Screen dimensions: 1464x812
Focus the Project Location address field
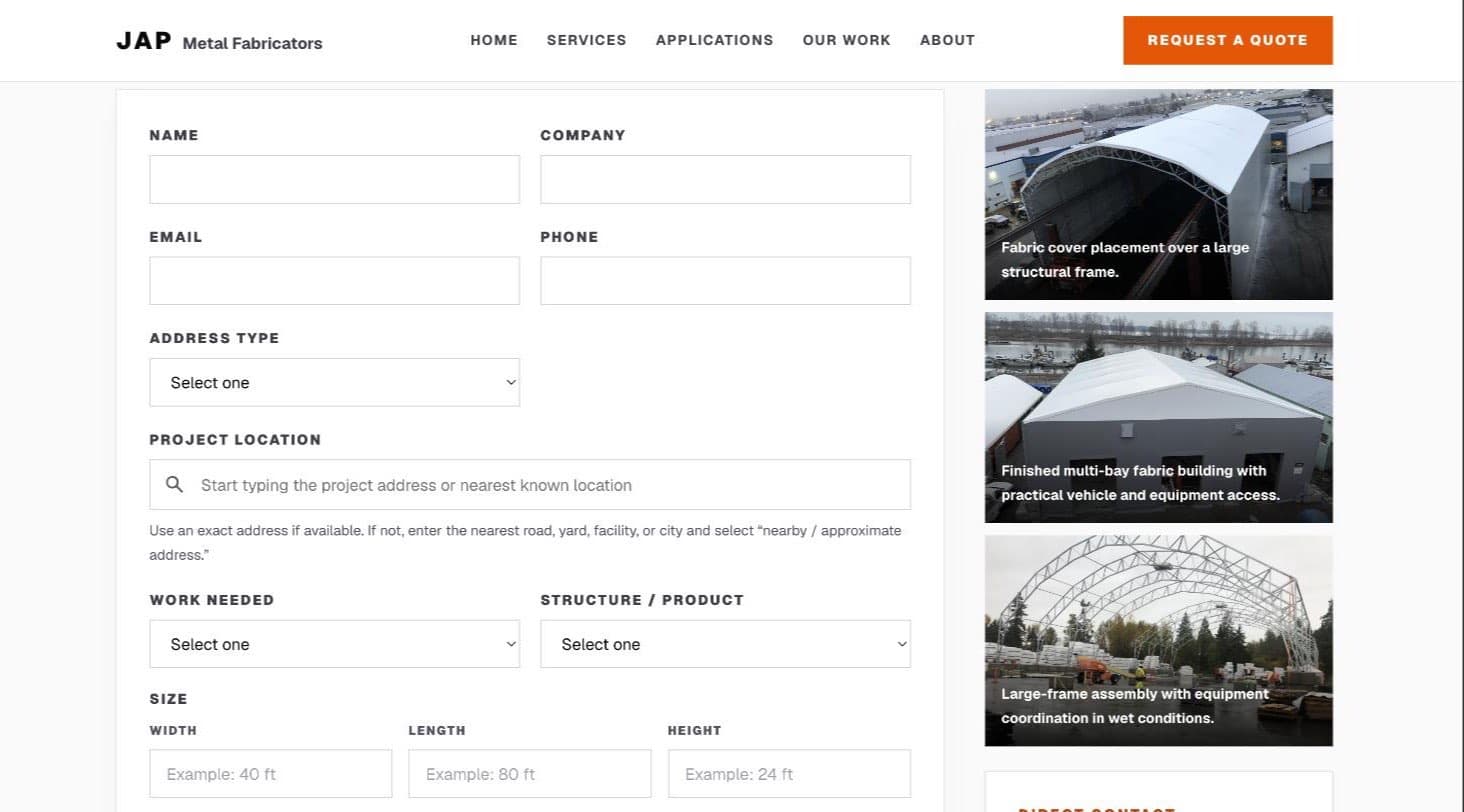coord(530,485)
